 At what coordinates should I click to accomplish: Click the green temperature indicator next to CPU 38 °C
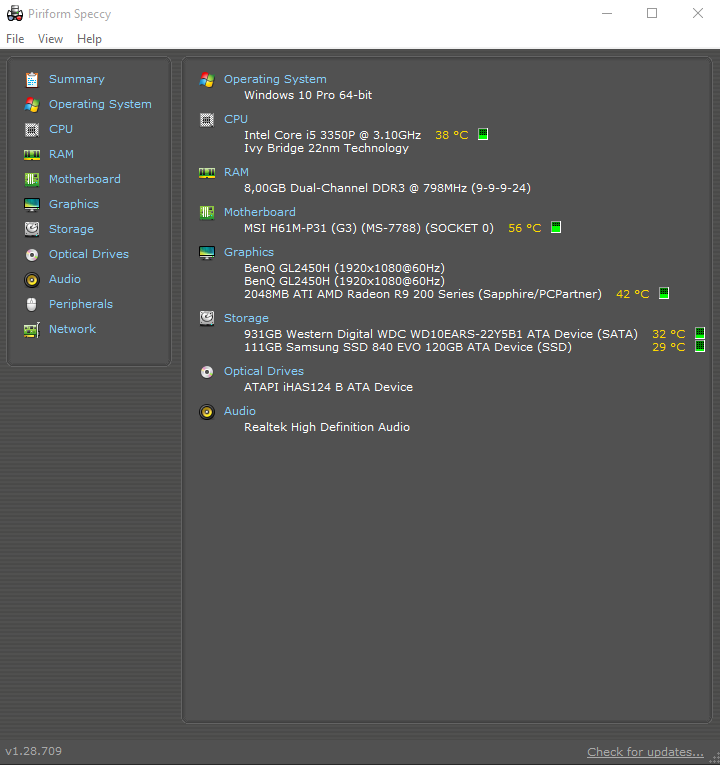pos(483,134)
